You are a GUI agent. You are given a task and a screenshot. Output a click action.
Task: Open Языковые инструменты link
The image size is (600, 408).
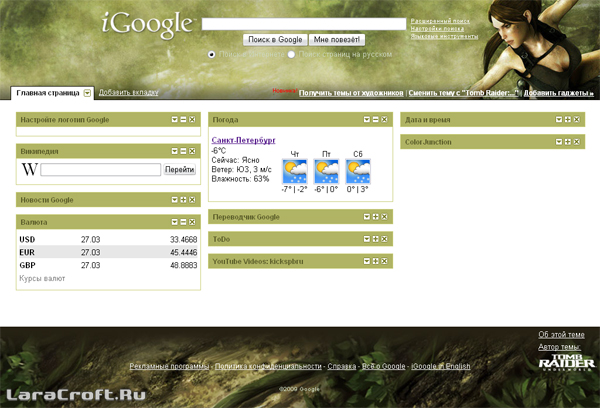[x=444, y=36]
